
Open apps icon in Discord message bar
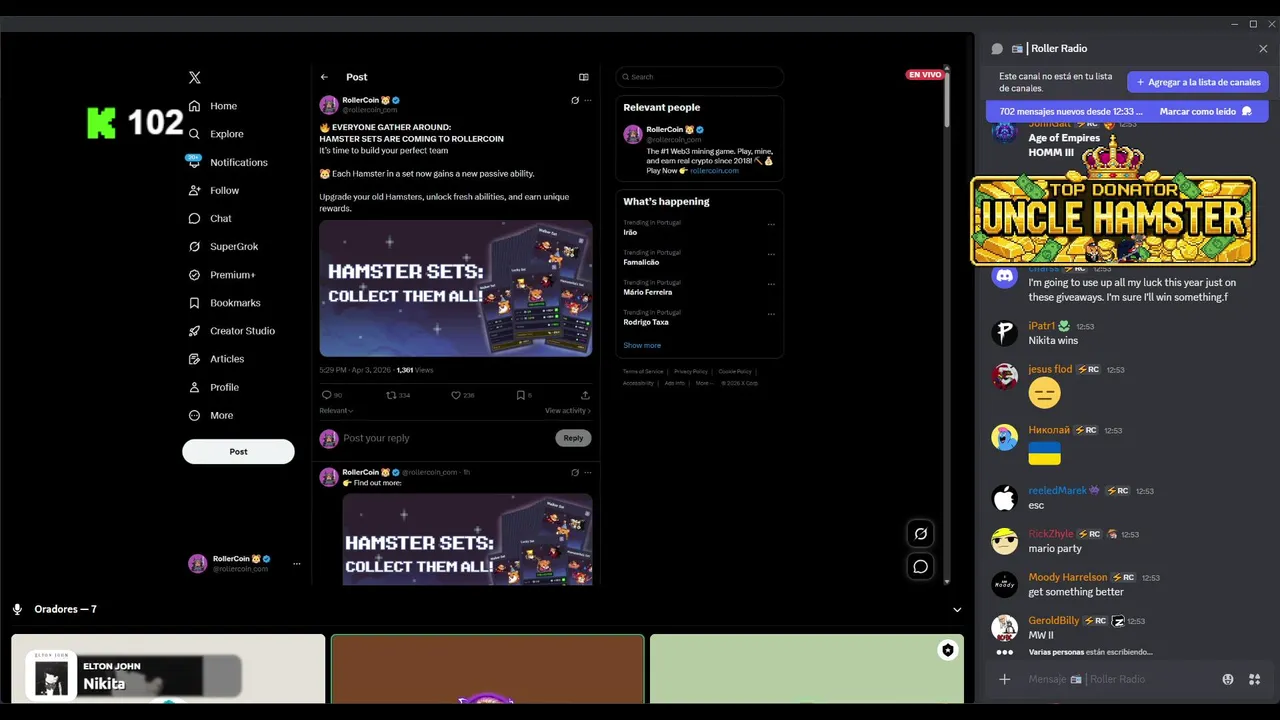coord(1254,680)
